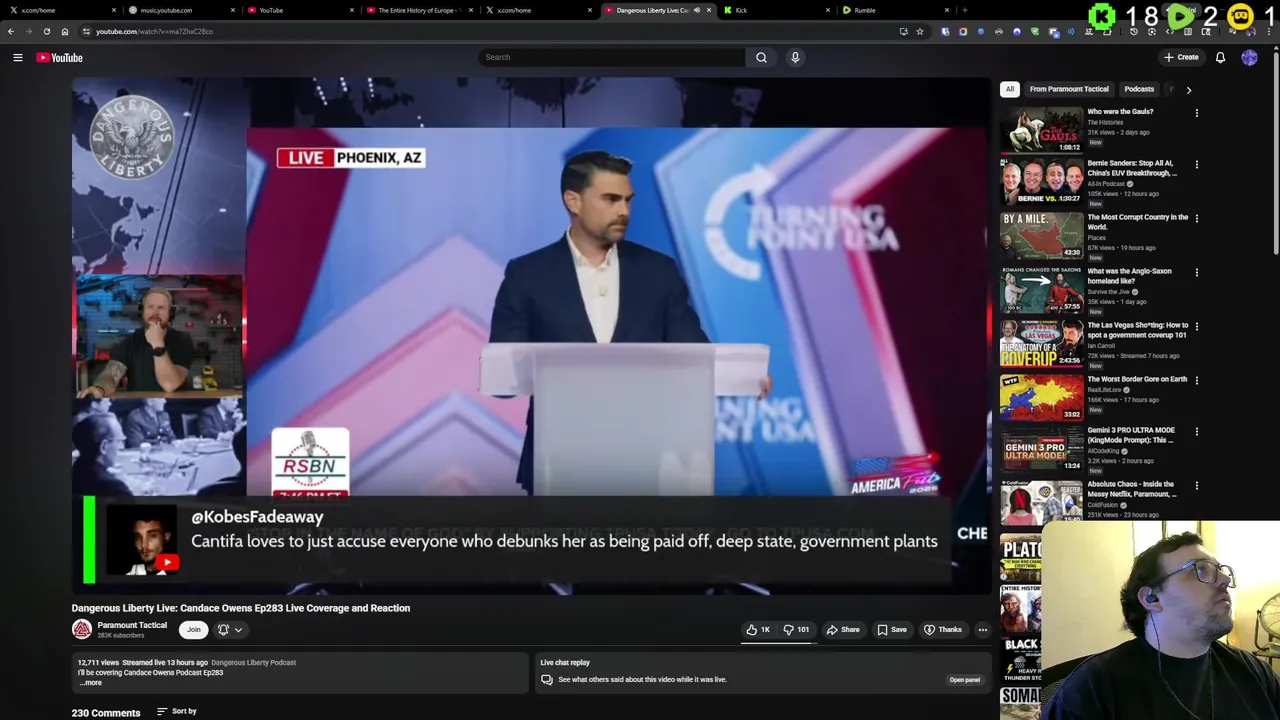Share the video
Screen dimensions: 1280x720
click(843, 630)
